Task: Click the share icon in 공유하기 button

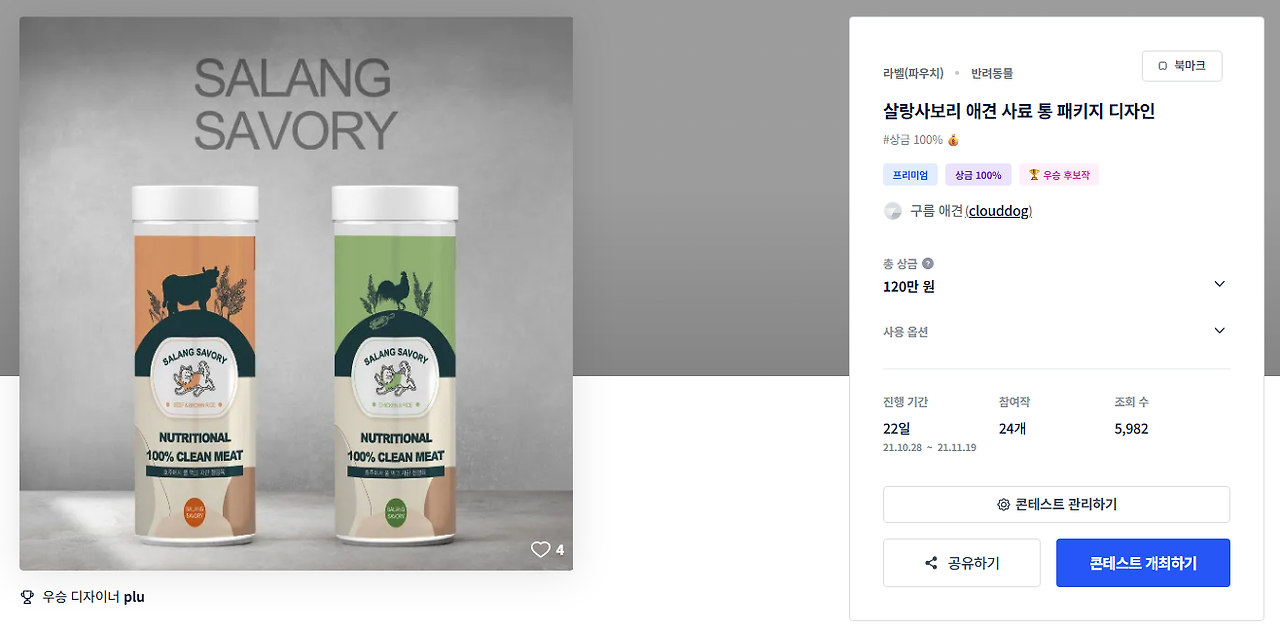Action: point(932,563)
